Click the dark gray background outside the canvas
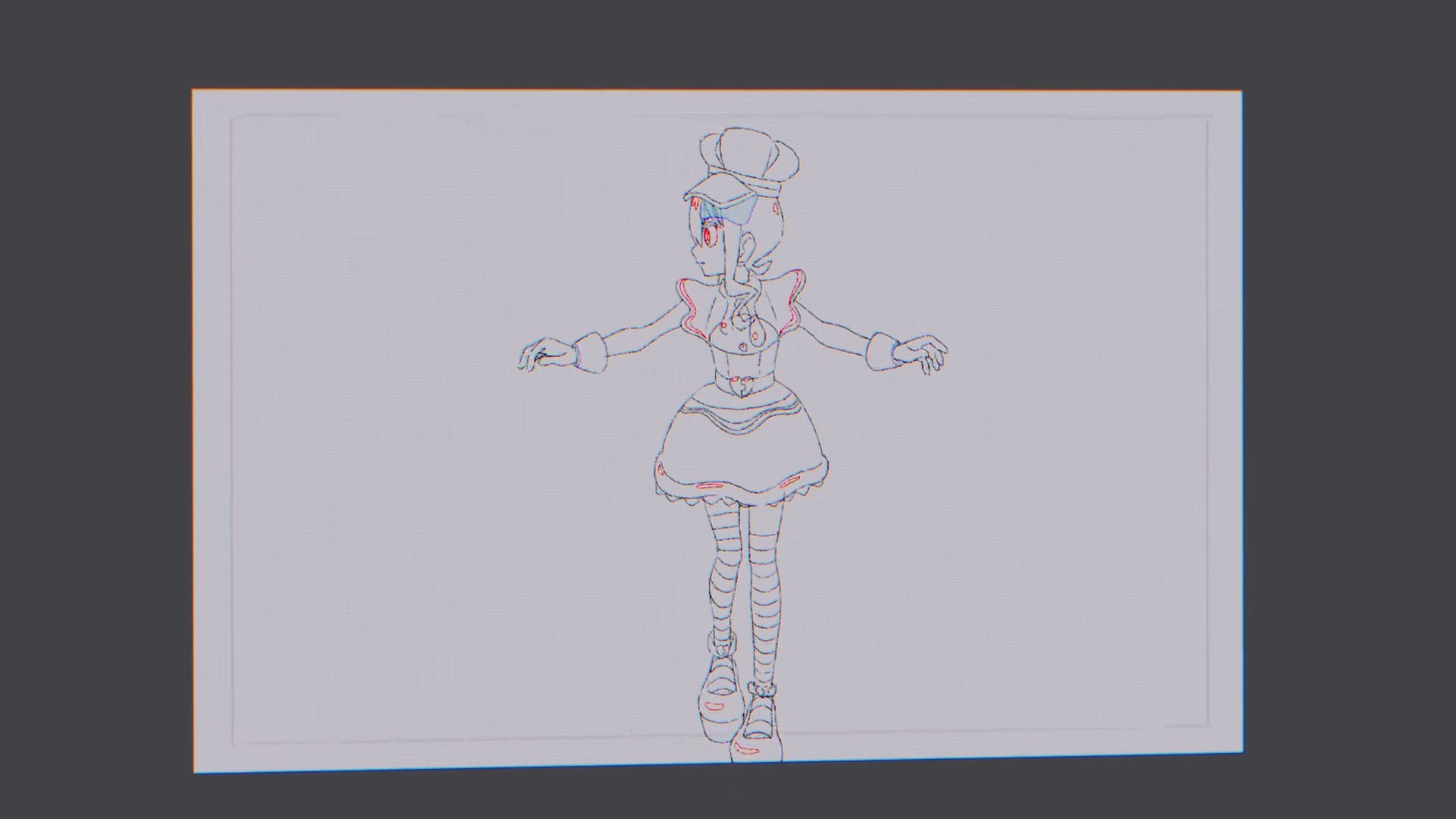Screen dimensions: 1456x819 (91, 409)
